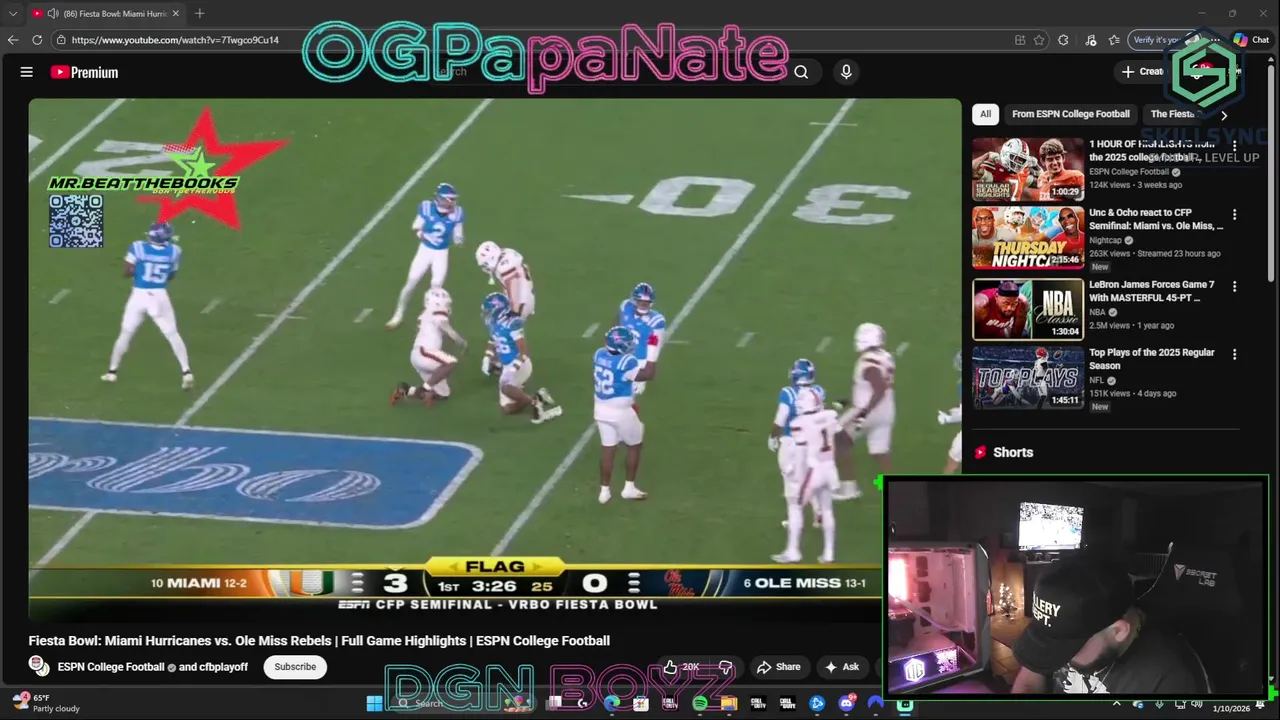Select the All filter chip
The height and width of the screenshot is (720, 1280).
pyautogui.click(x=985, y=114)
